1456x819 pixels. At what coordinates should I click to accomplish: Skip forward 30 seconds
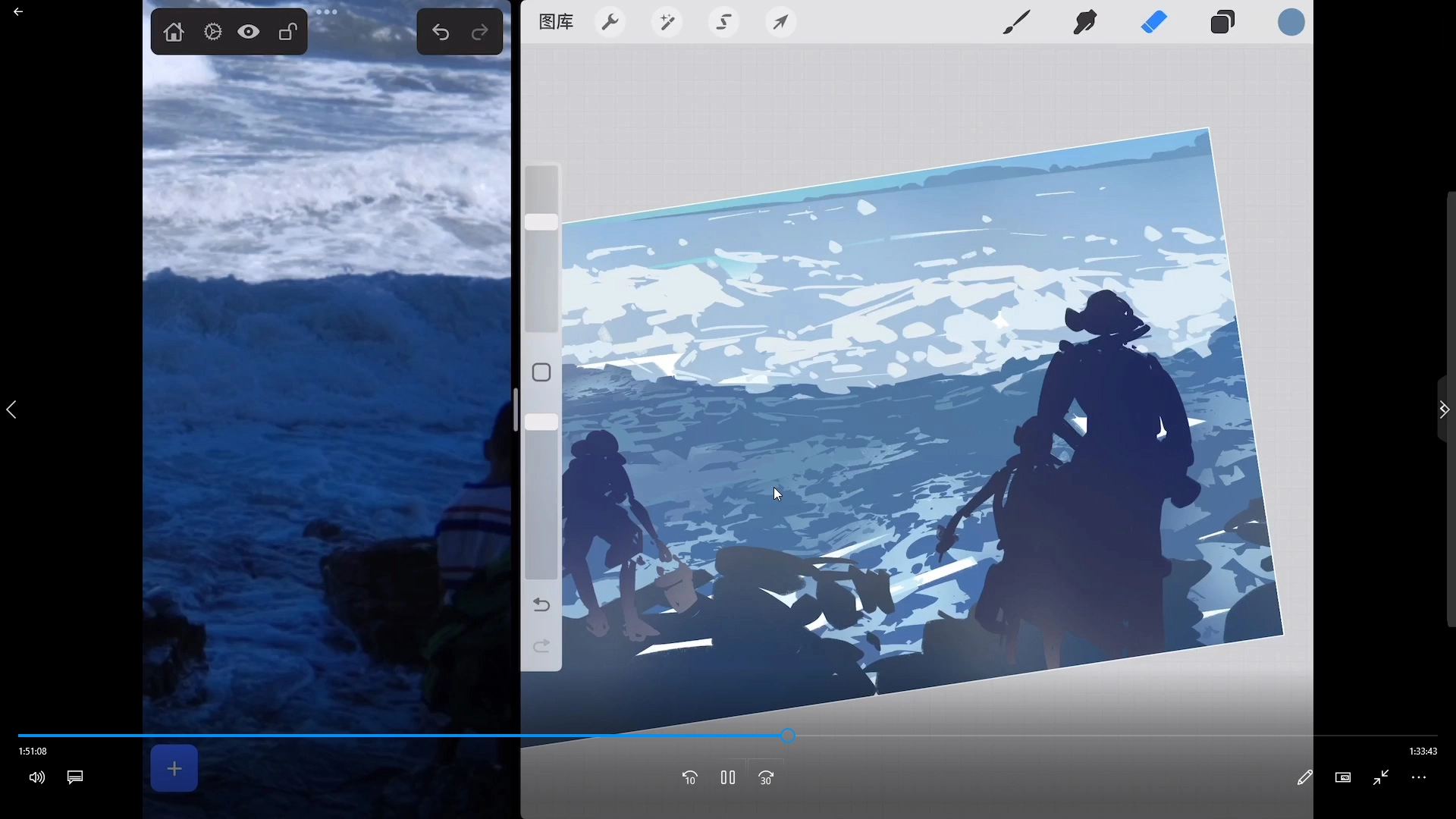tap(766, 777)
